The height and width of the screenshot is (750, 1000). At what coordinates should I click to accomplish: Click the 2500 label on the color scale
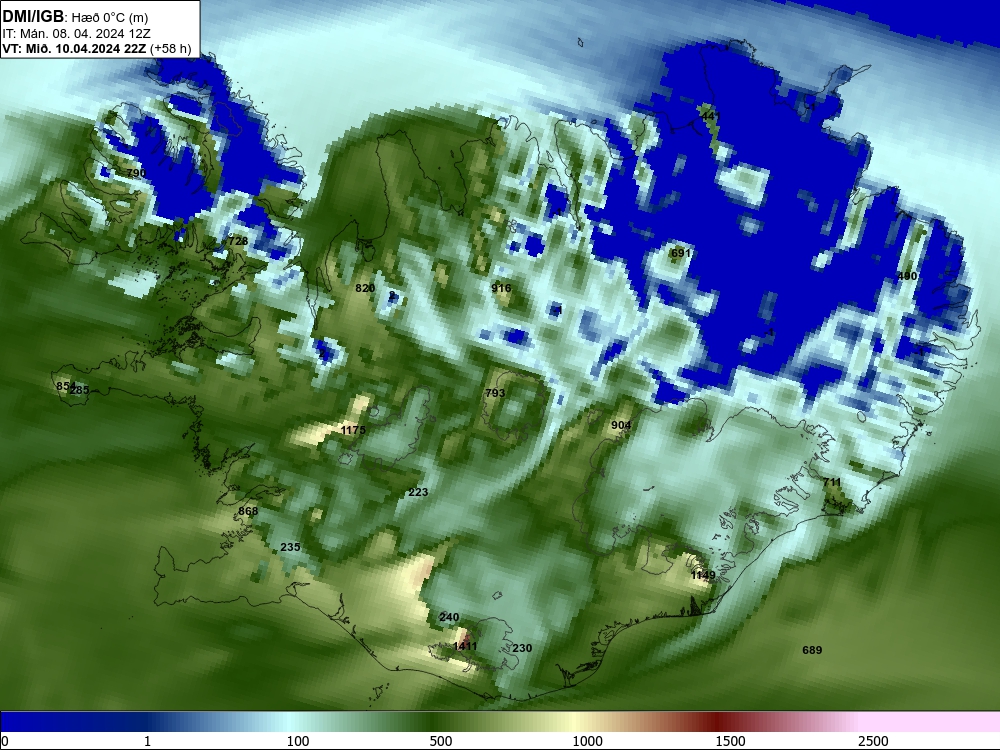(873, 741)
